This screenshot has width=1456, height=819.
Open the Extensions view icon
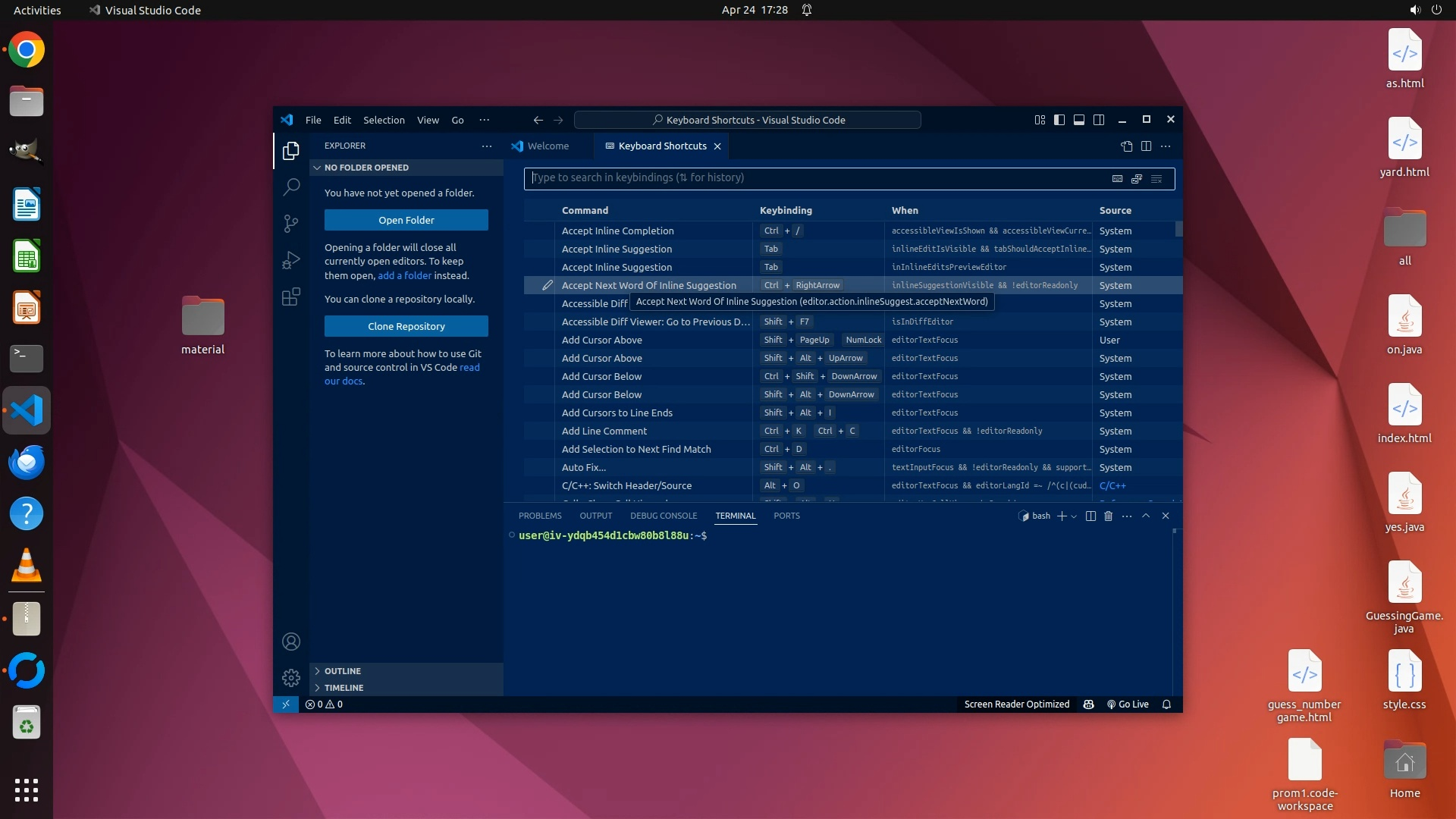[x=291, y=297]
